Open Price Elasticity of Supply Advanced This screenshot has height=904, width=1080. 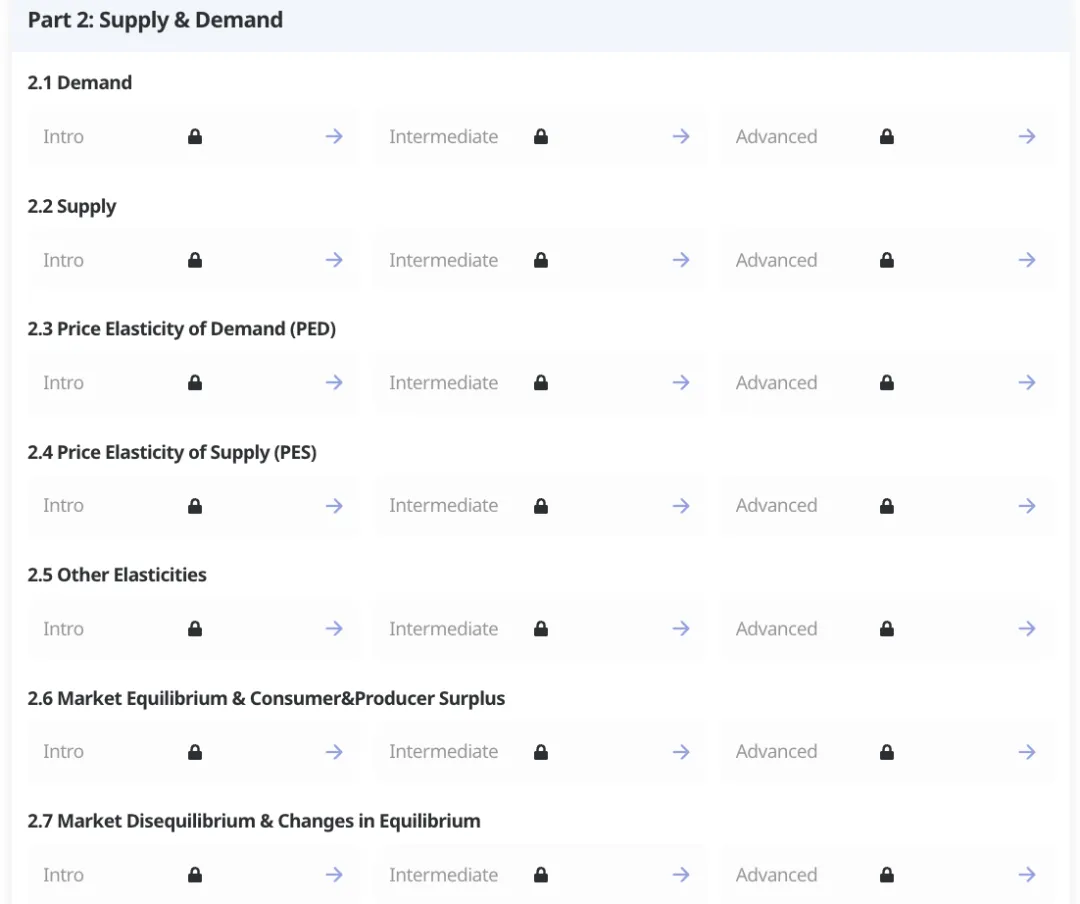click(x=776, y=506)
